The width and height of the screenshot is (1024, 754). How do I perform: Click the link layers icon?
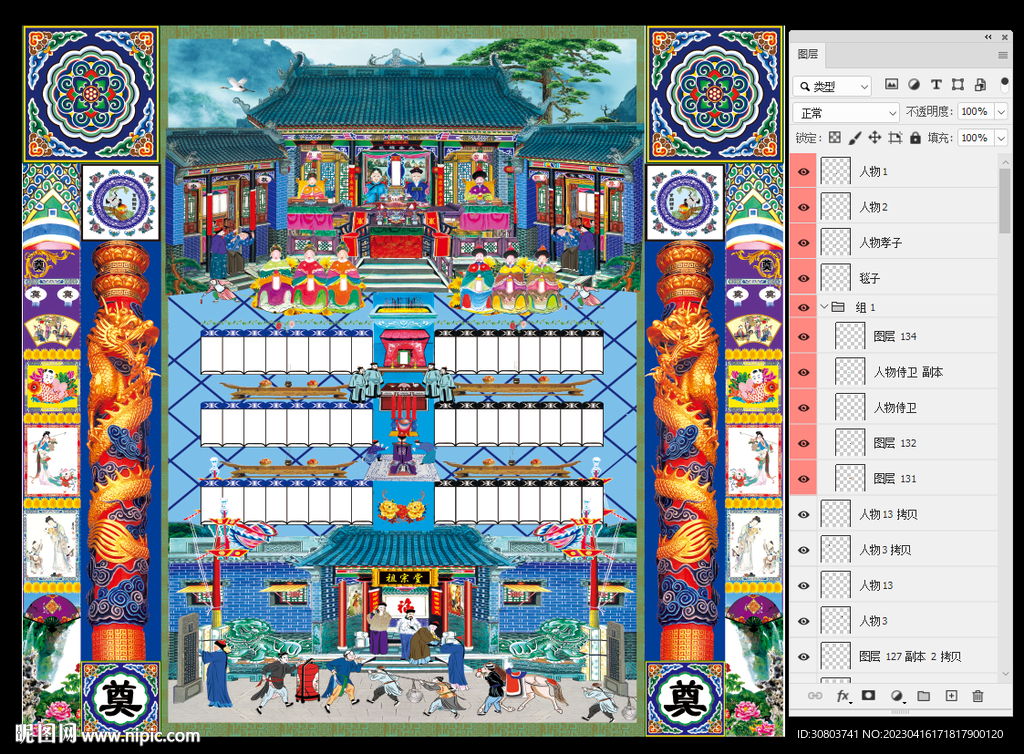(x=814, y=696)
